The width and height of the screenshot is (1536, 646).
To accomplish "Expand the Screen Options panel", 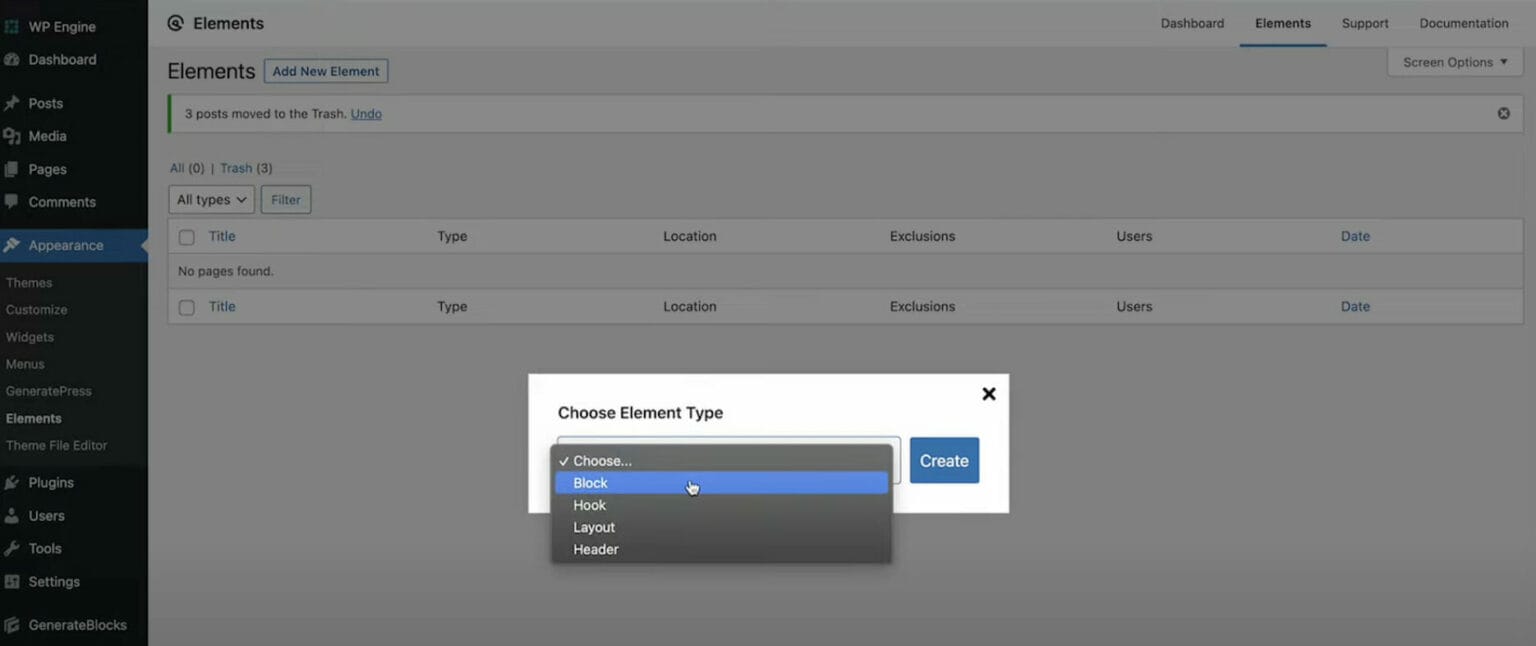I will click(1453, 62).
